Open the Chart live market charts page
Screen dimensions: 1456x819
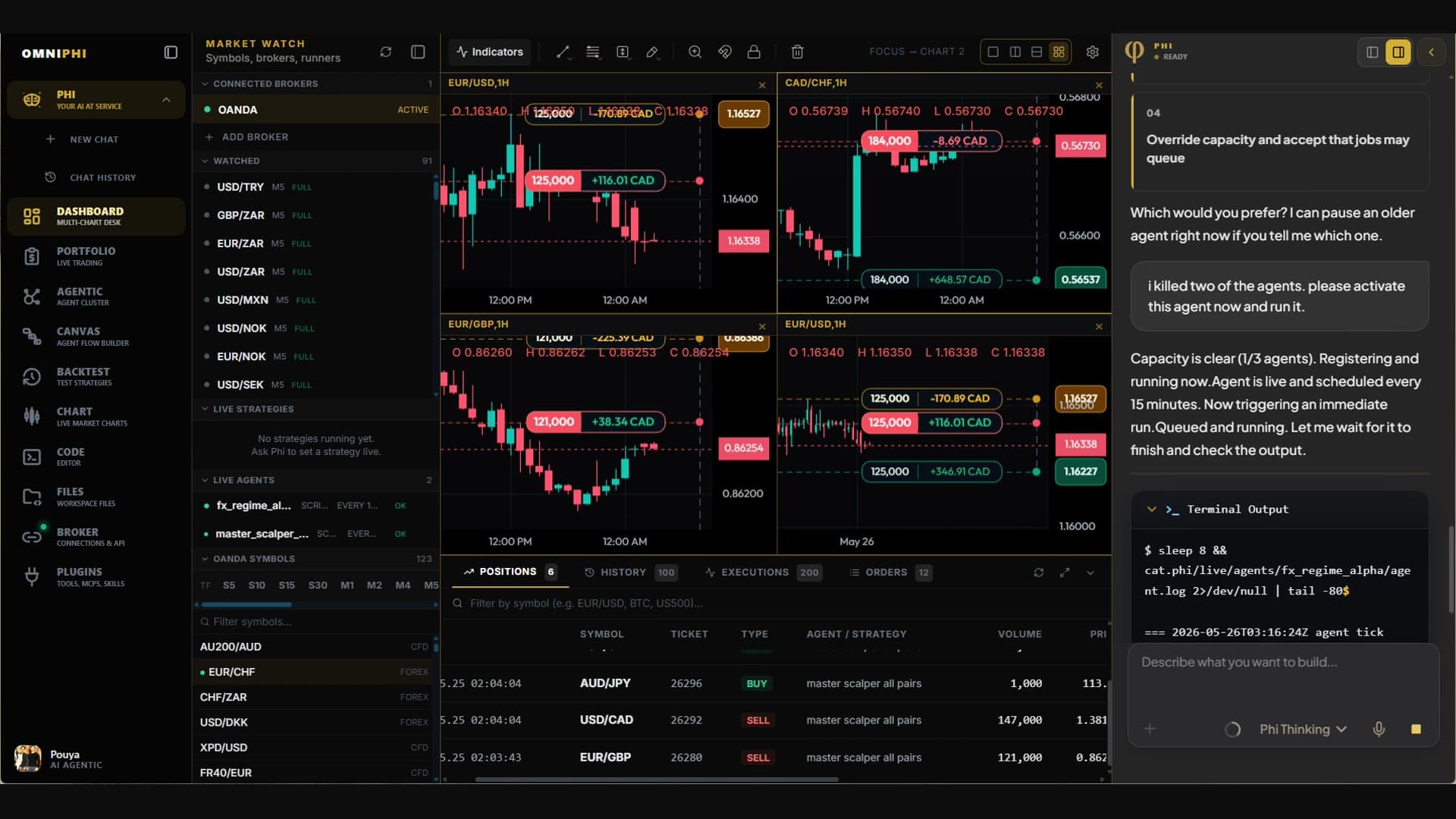pos(96,416)
